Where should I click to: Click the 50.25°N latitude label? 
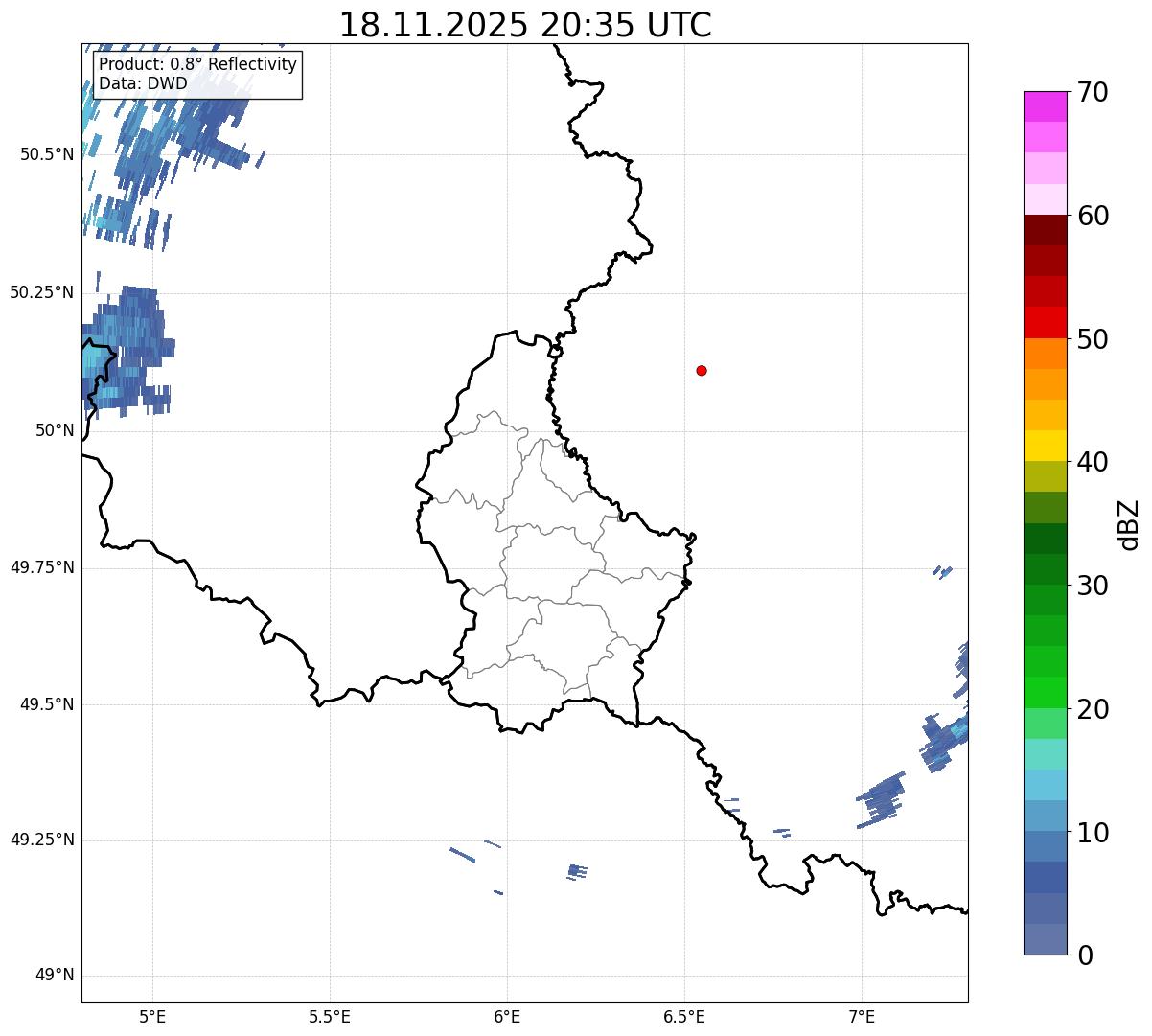click(x=42, y=292)
